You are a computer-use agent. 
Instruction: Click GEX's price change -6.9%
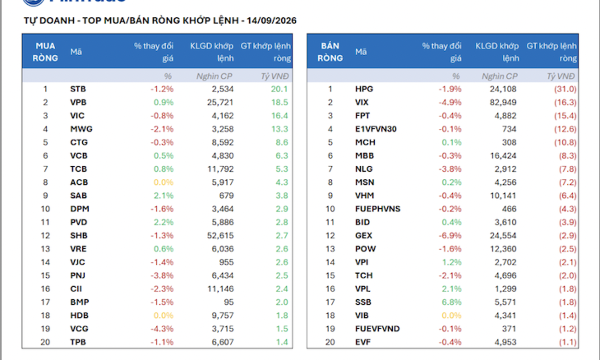(450, 236)
